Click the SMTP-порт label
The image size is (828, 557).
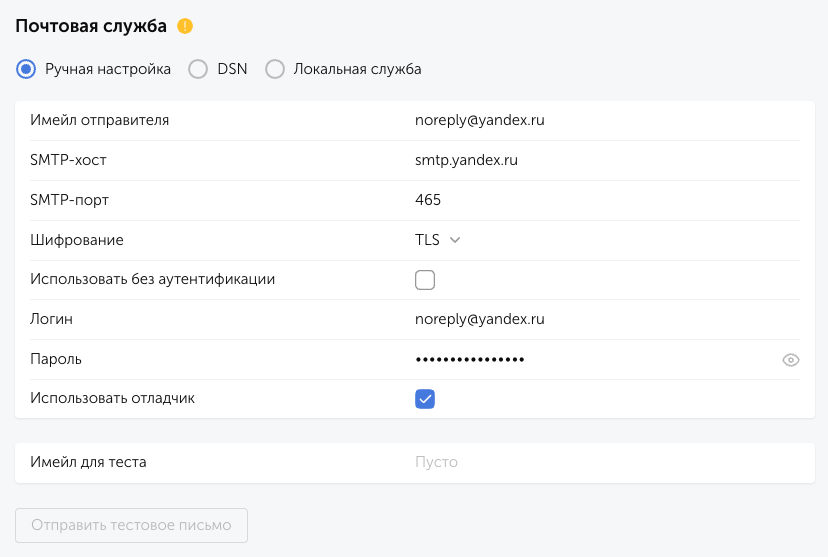(x=69, y=200)
